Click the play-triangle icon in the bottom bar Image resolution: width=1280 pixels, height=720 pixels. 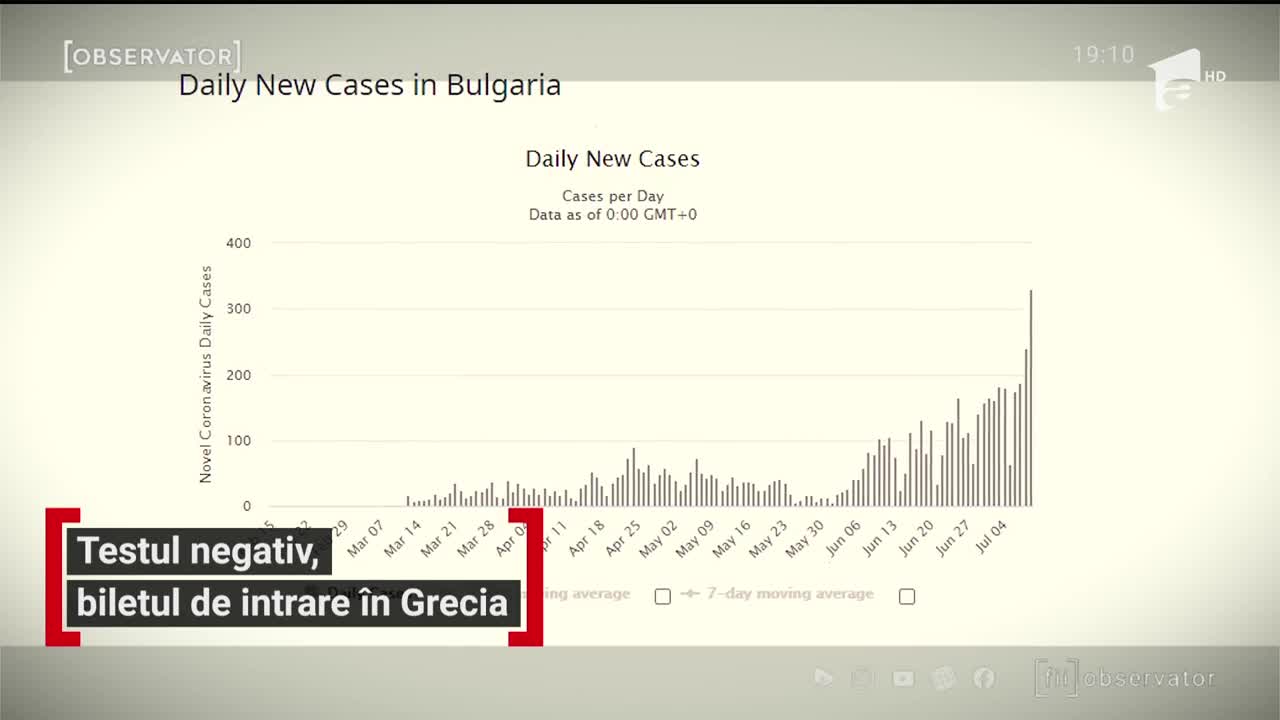pyautogui.click(x=823, y=678)
